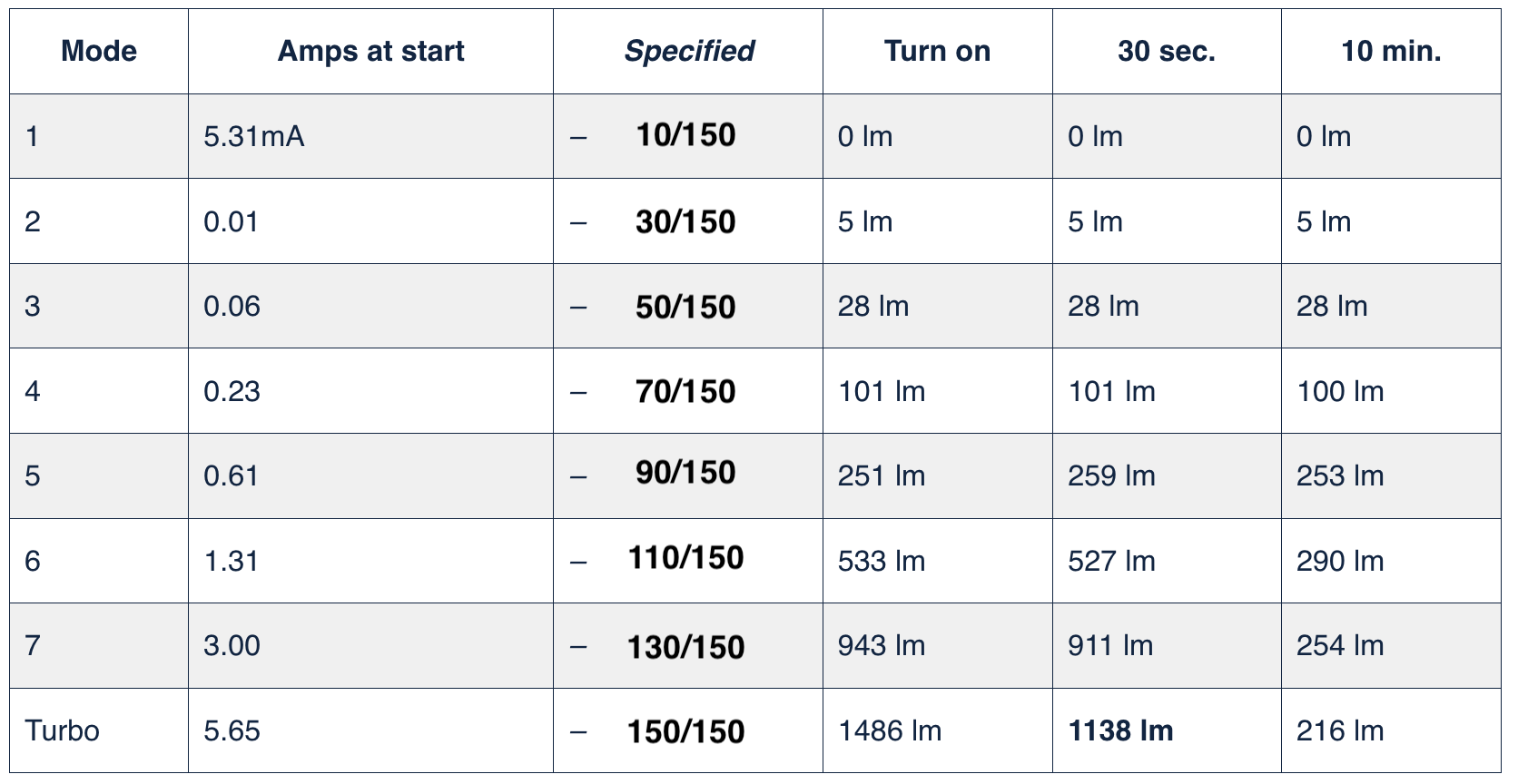Click the Mode column header
The image size is (1518, 784).
99,51
